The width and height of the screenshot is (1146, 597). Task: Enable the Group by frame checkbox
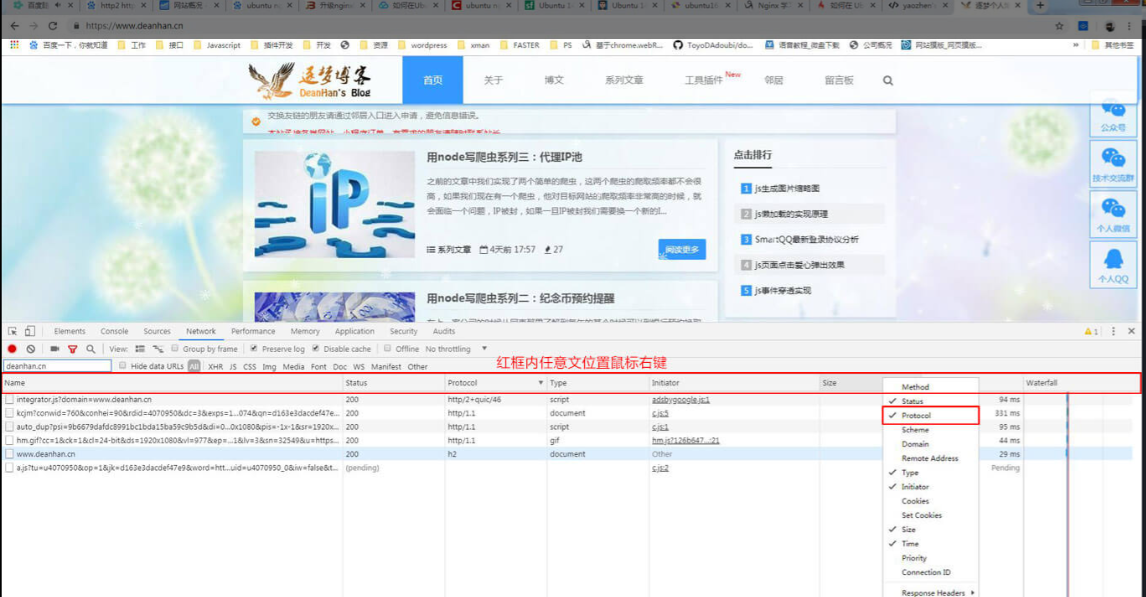tap(175, 349)
